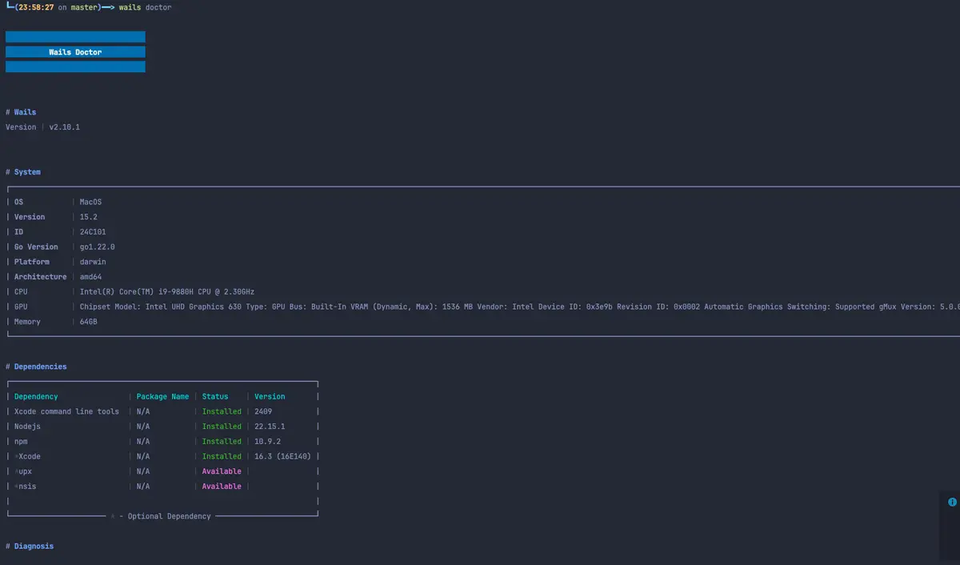Click the Xcode command line tools row
The width and height of the screenshot is (960, 565).
tap(163, 411)
